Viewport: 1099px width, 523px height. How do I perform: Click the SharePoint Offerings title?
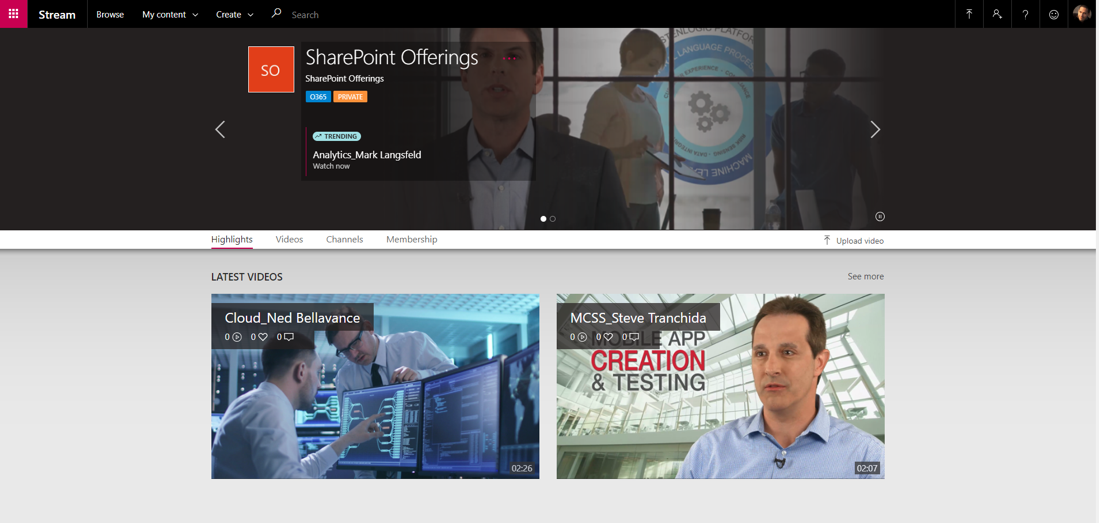tap(392, 57)
